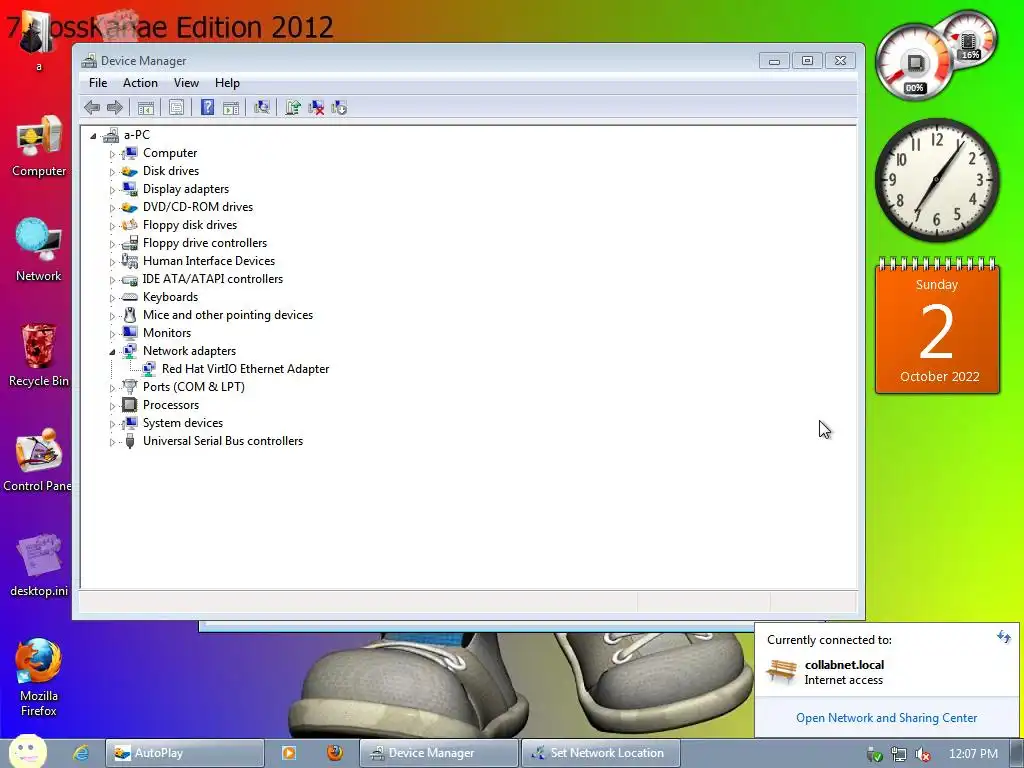
Task: Switch to Set Network Location taskbar button
Action: click(x=601, y=753)
